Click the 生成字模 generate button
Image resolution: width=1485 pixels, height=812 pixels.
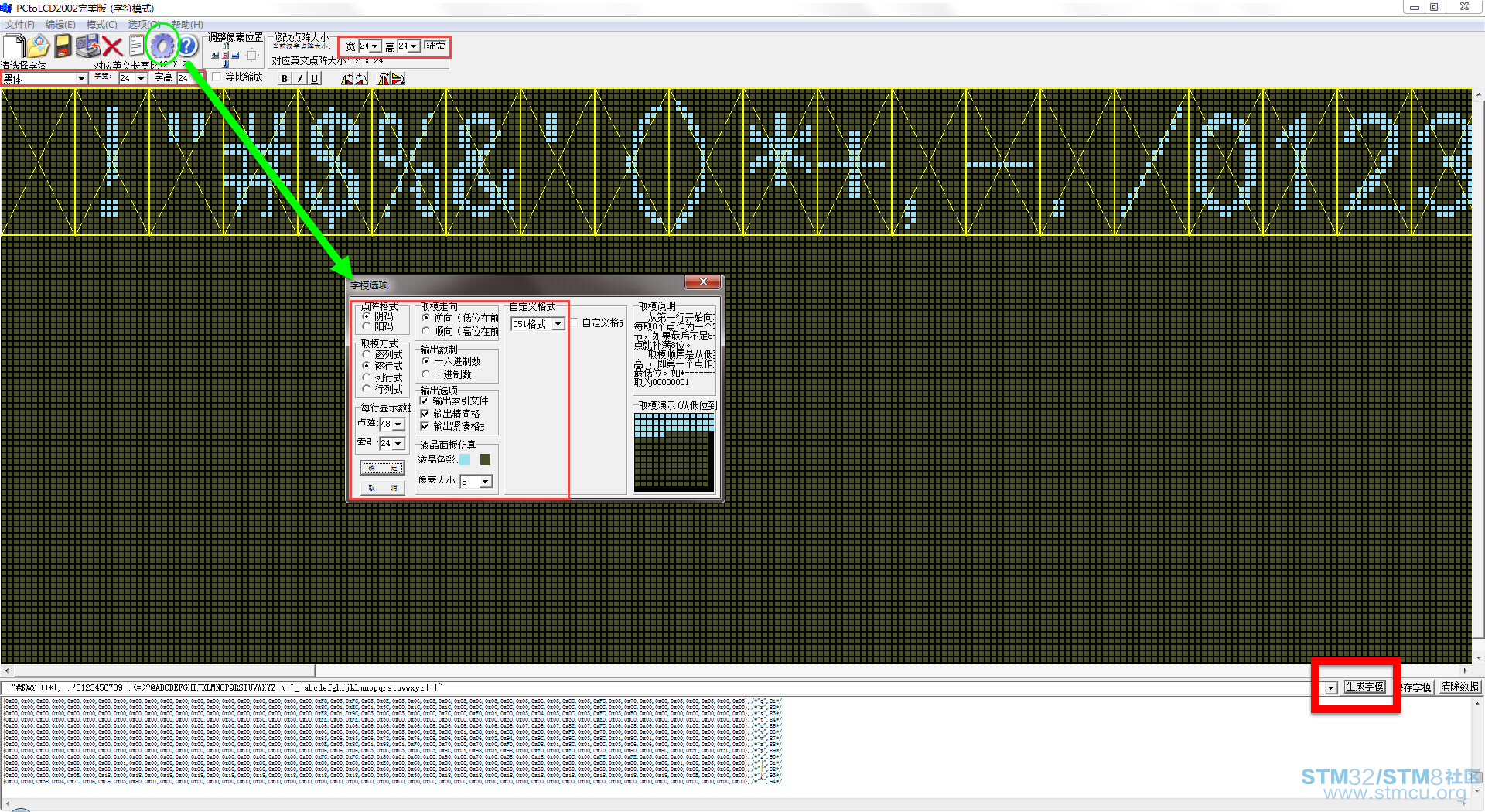[1364, 687]
